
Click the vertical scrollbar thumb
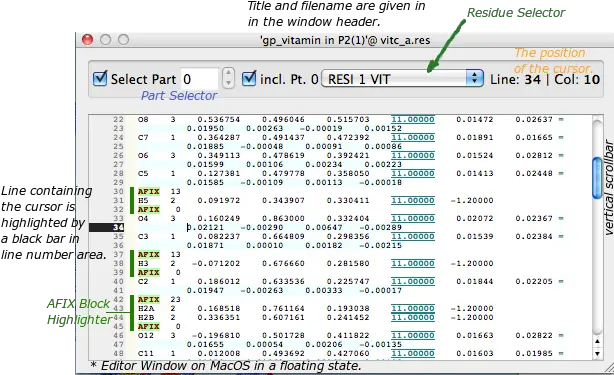pos(597,178)
